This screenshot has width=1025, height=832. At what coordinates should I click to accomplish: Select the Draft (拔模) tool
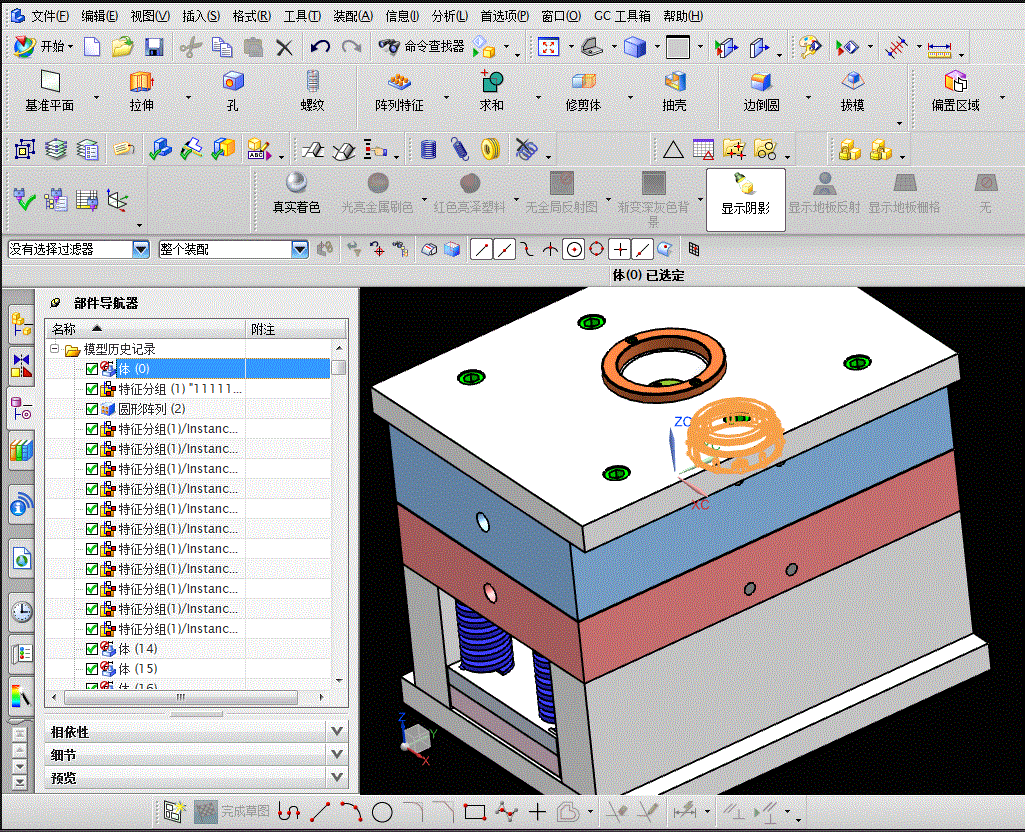[852, 92]
